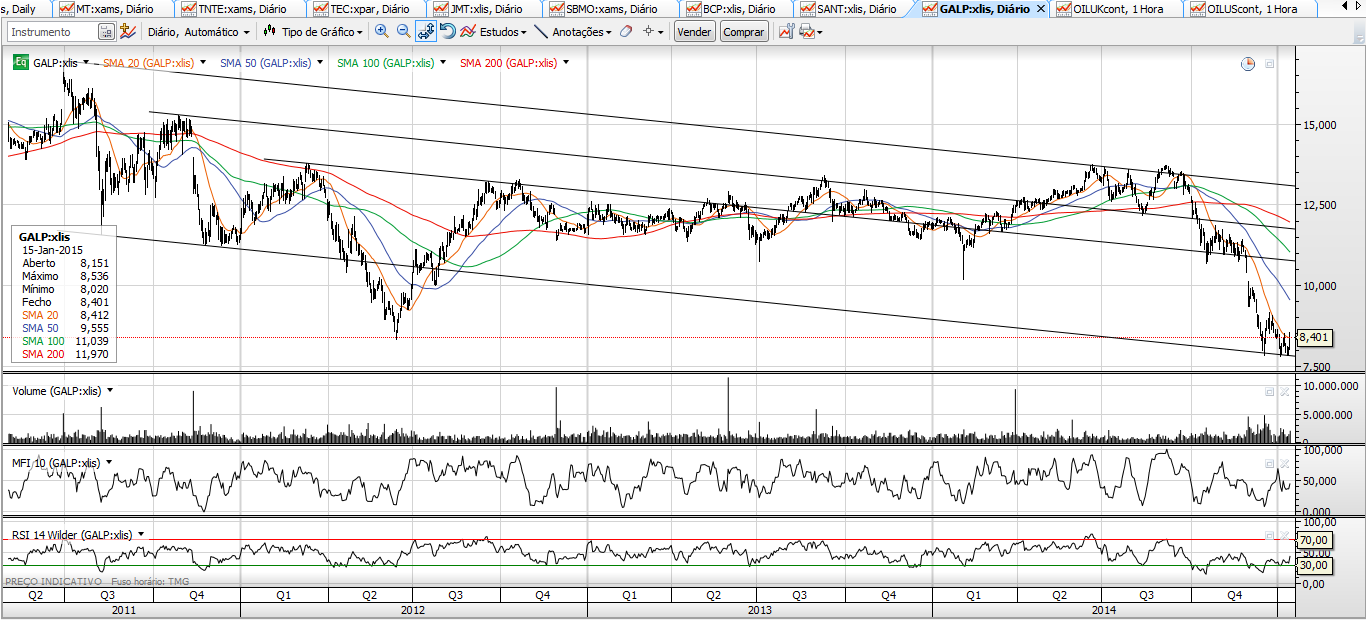Open the instrument lookup icon beside Instrumento field
The height and width of the screenshot is (620, 1366).
(107, 32)
